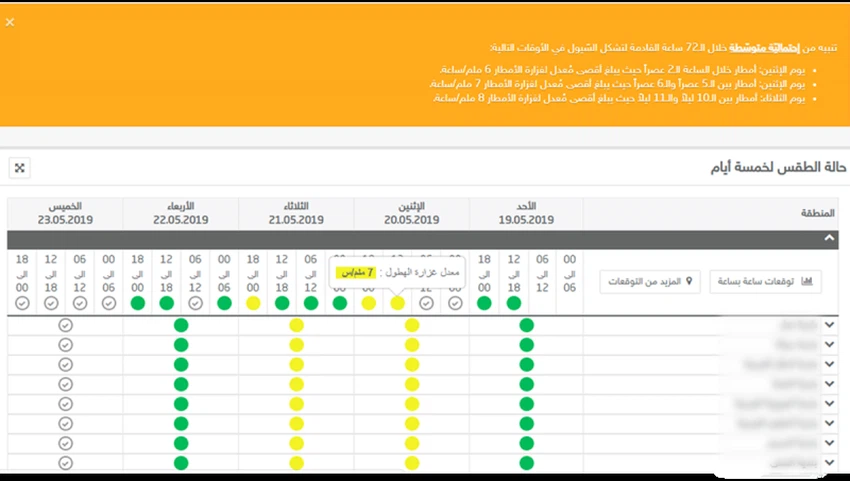Close the orange flood alert banner
850x481 pixels.
pos(10,21)
